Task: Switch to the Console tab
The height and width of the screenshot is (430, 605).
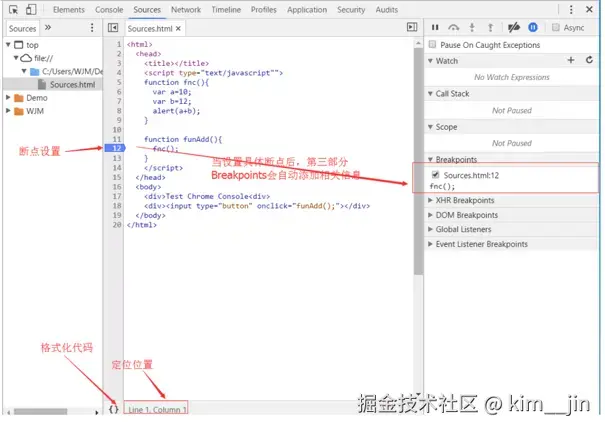Action: [109, 10]
